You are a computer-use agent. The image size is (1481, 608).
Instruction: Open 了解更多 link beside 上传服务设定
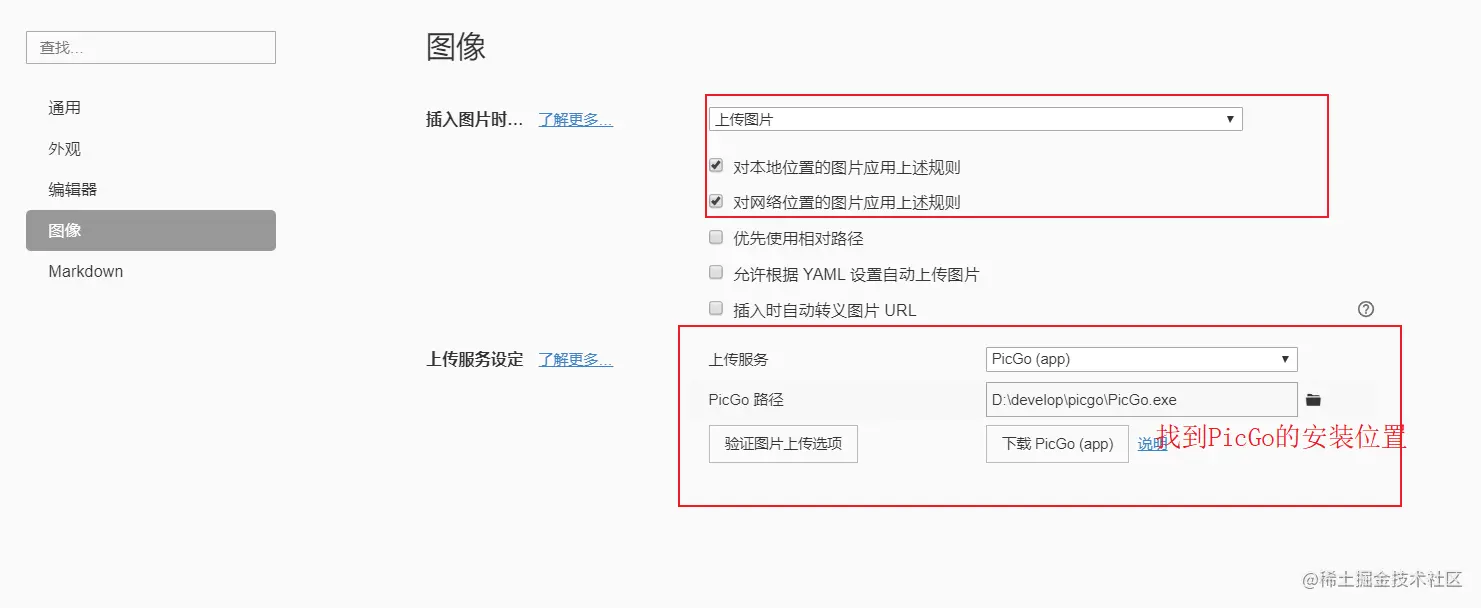coord(576,359)
